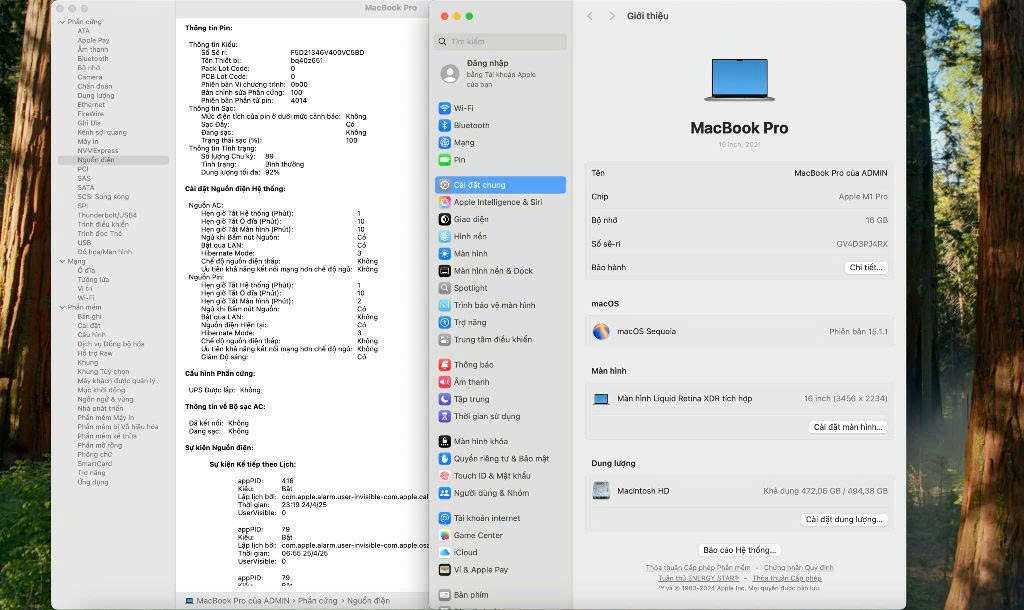Select Wi-Fi under Mạng in System Information
Image resolution: width=1024 pixels, height=610 pixels.
click(86, 298)
